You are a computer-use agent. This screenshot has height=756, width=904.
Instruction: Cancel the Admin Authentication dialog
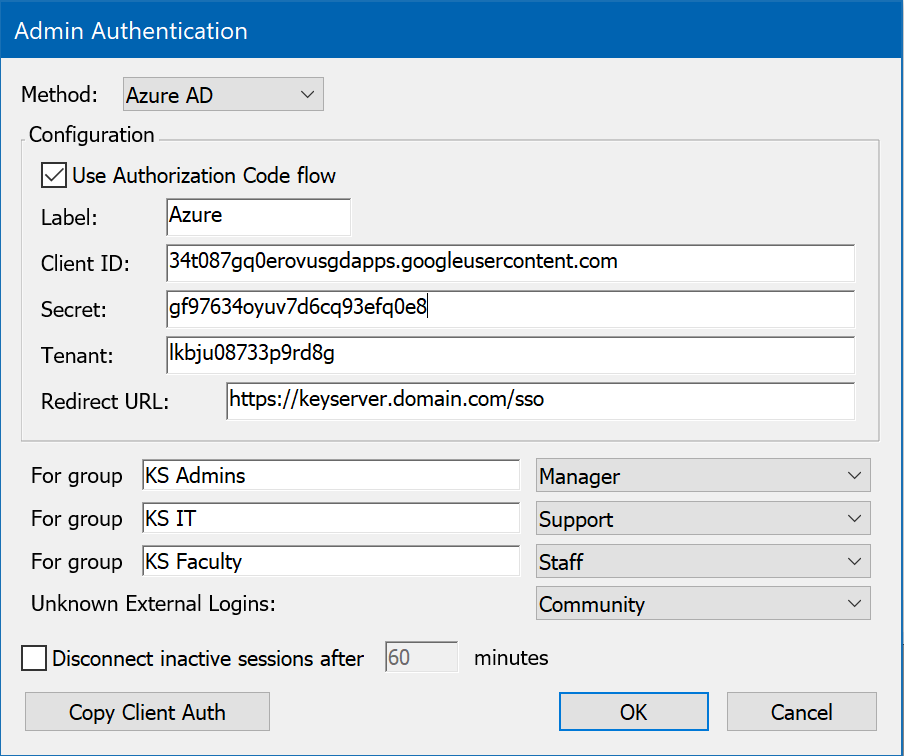coord(801,712)
